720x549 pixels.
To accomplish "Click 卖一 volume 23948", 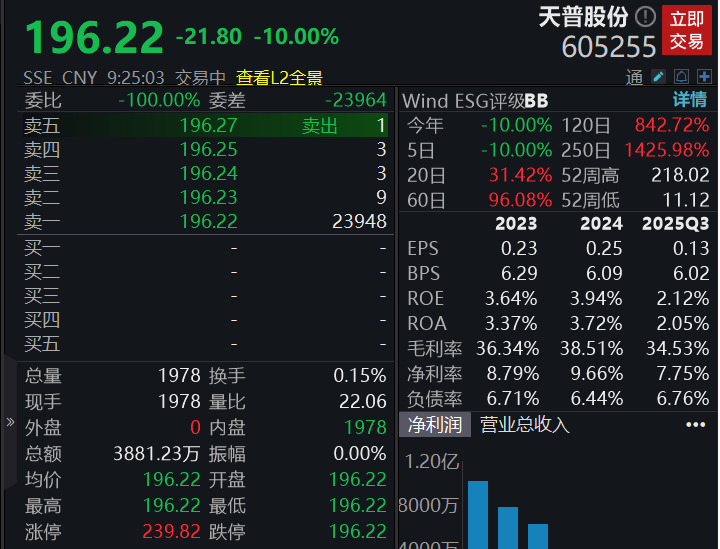I will pos(359,221).
